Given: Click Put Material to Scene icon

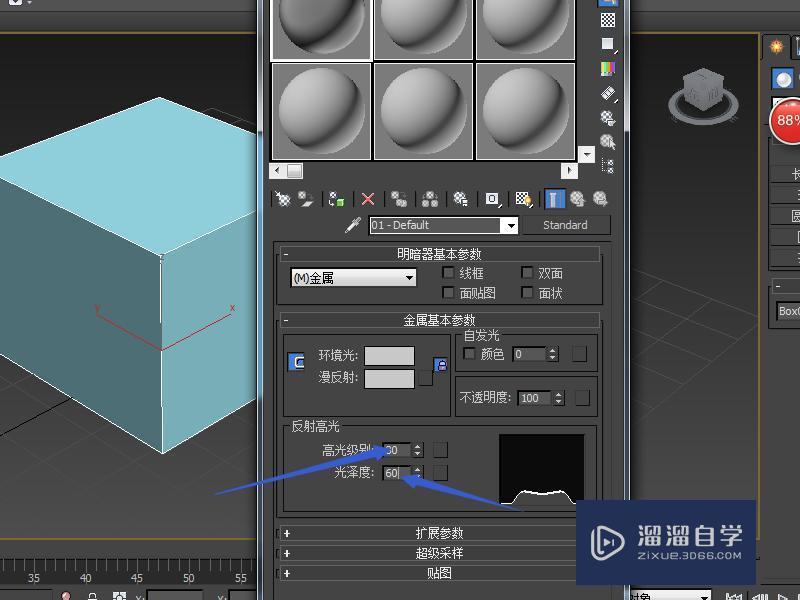Looking at the screenshot, I should (x=305, y=198).
